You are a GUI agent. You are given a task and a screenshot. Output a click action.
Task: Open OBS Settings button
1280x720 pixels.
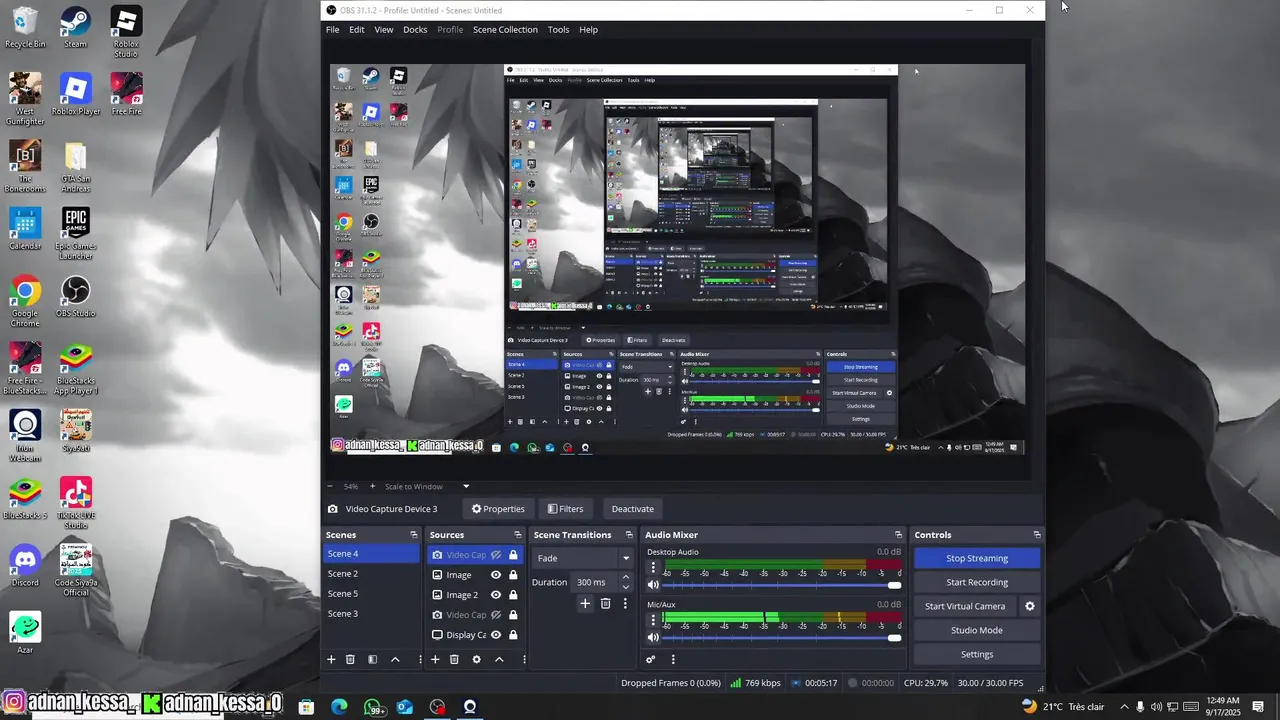(x=977, y=654)
